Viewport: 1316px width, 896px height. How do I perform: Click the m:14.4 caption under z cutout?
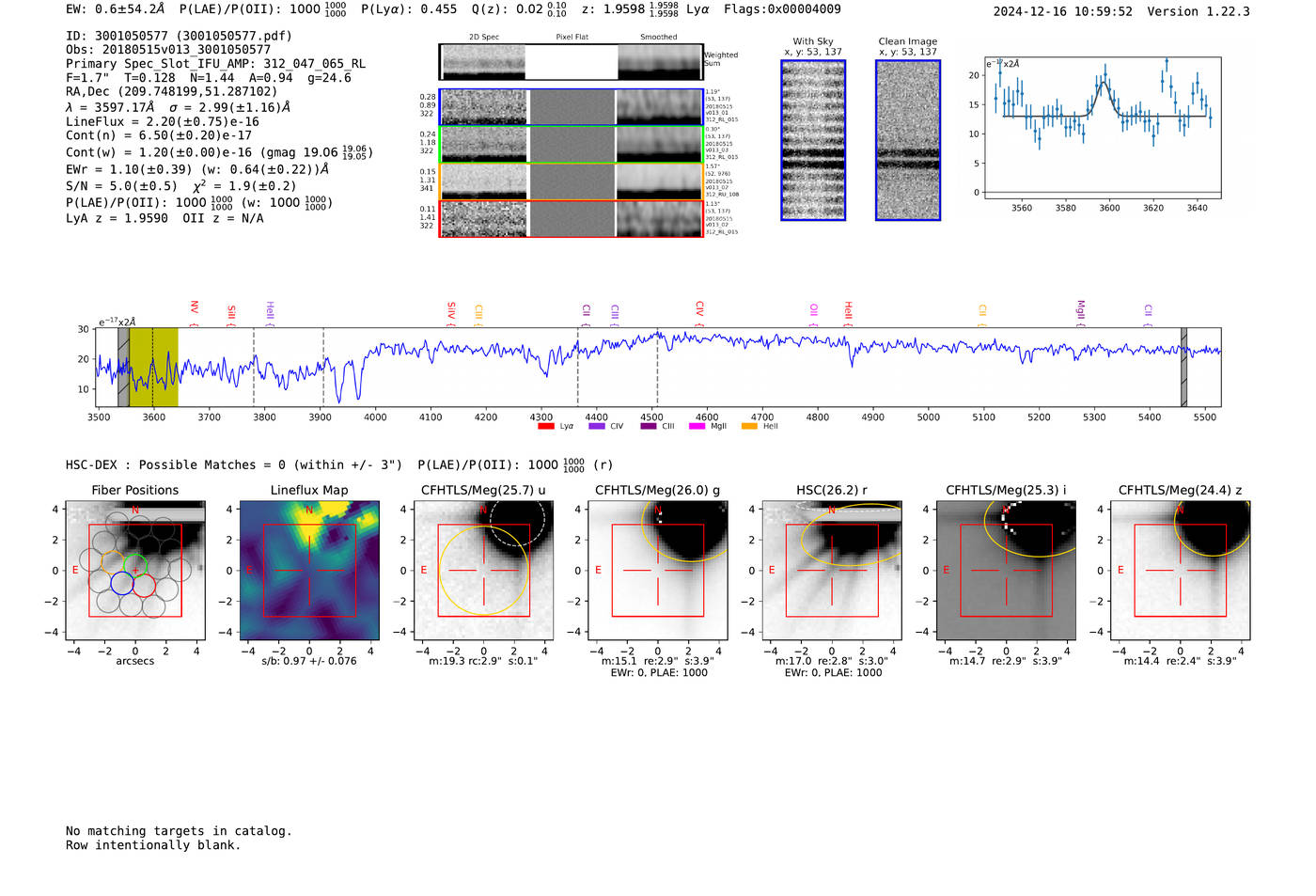(x=1181, y=661)
